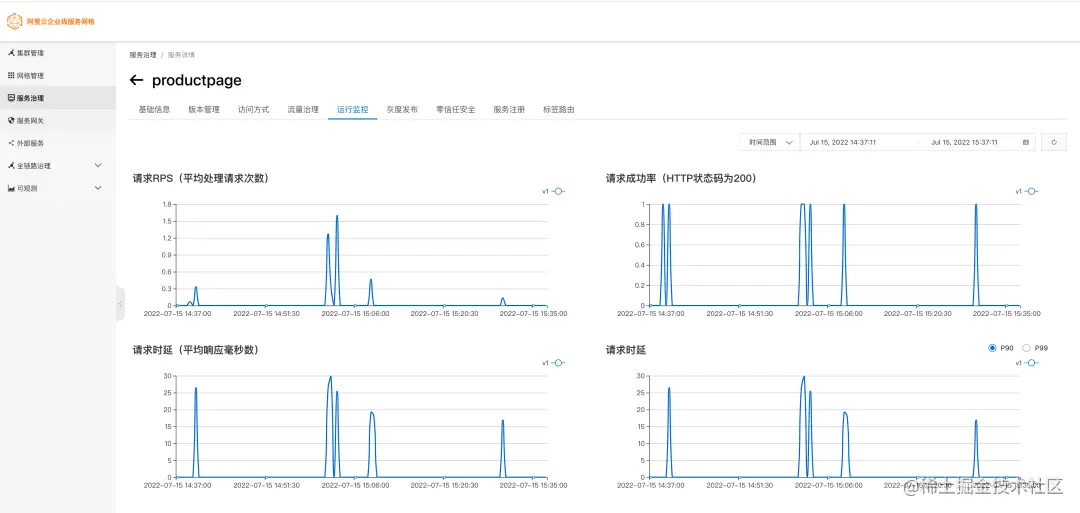Open the 时间范围 dropdown

coord(771,143)
